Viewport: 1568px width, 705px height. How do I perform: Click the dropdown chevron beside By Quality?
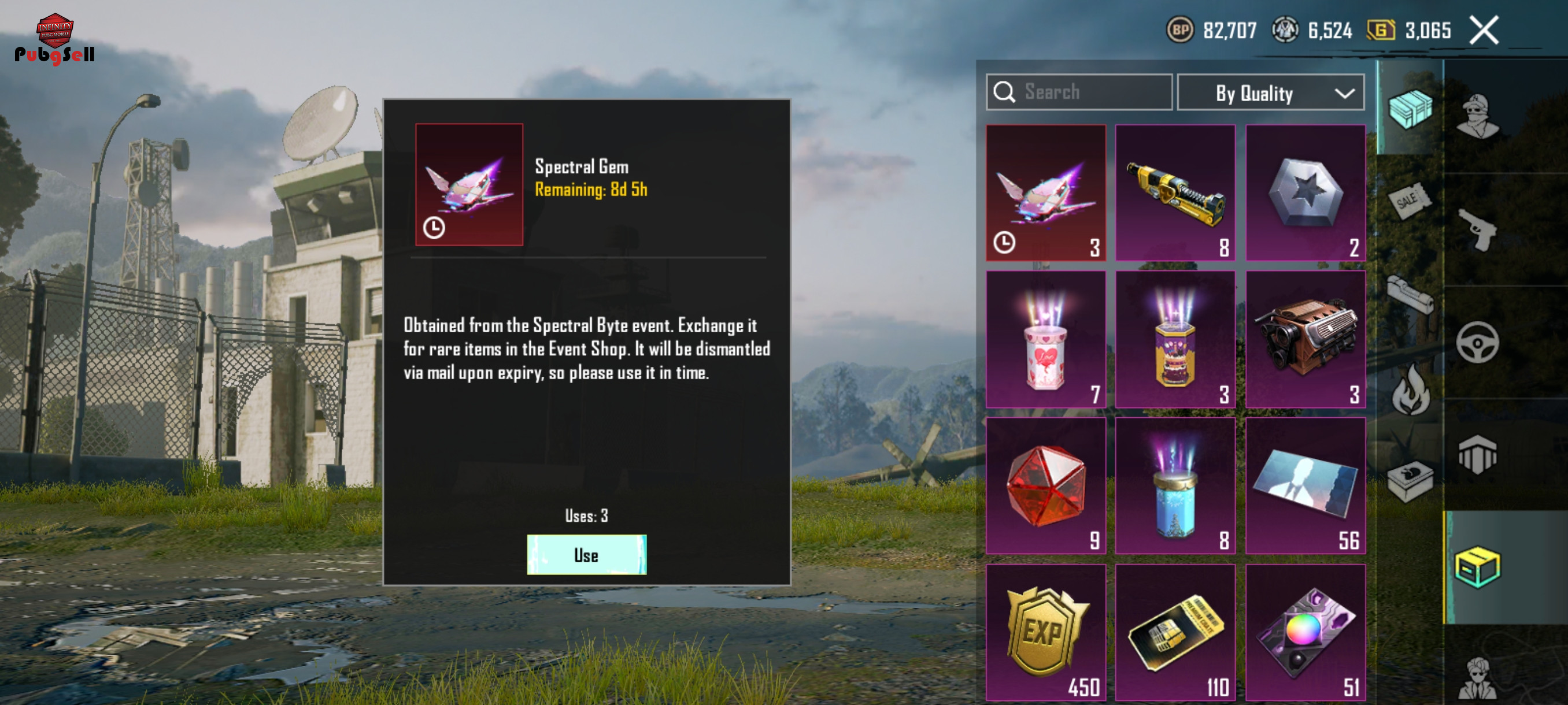click(1344, 93)
